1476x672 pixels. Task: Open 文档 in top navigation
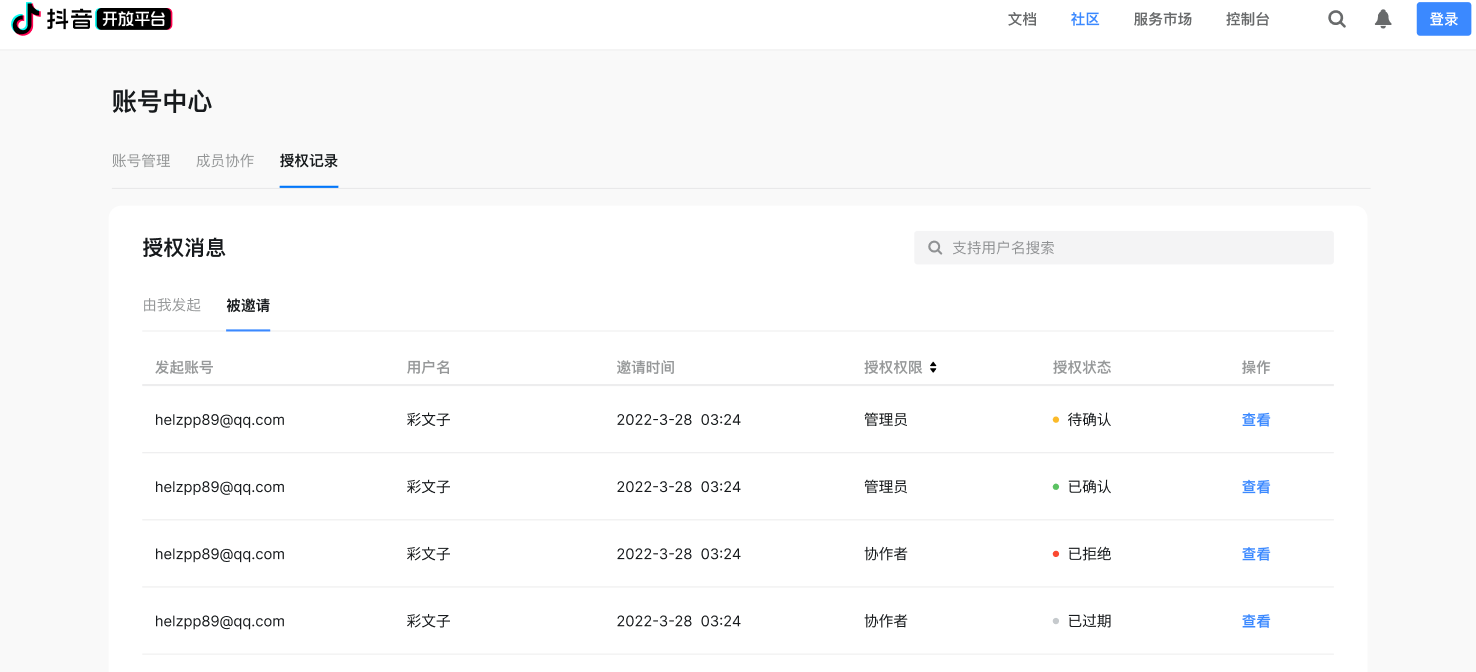(x=1022, y=19)
